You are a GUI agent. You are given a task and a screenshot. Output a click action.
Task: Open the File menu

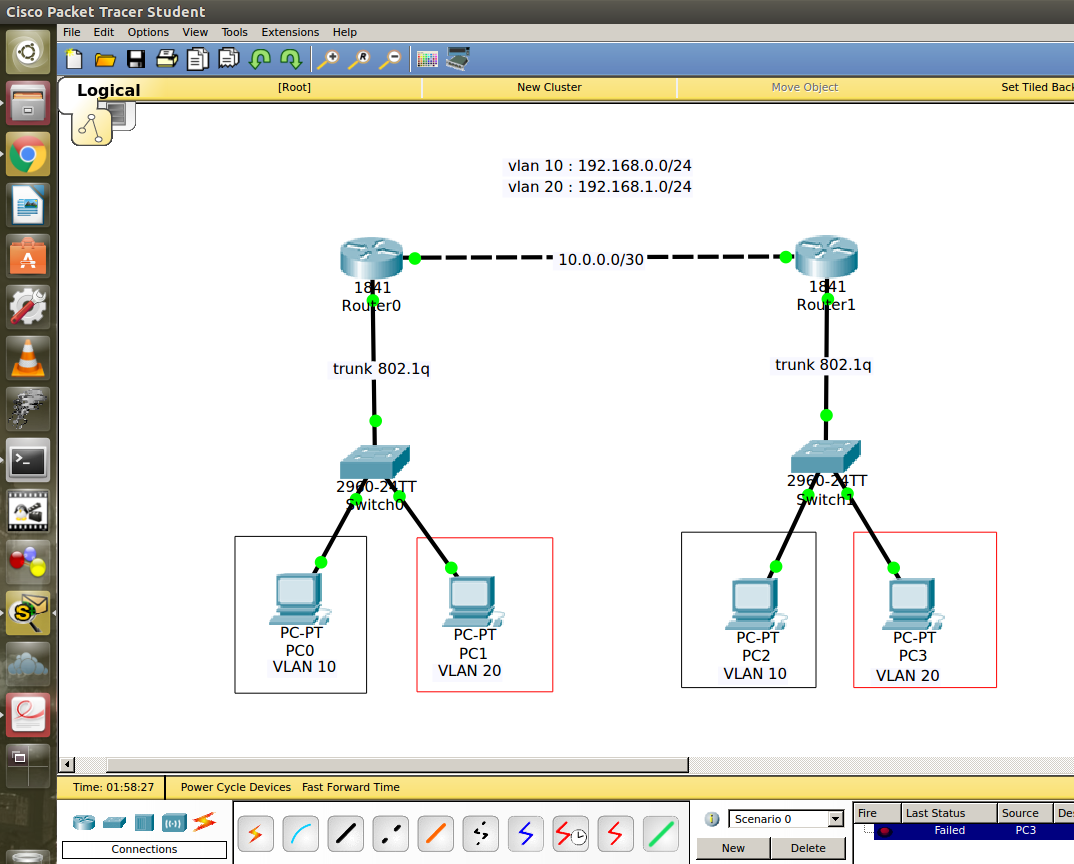72,32
